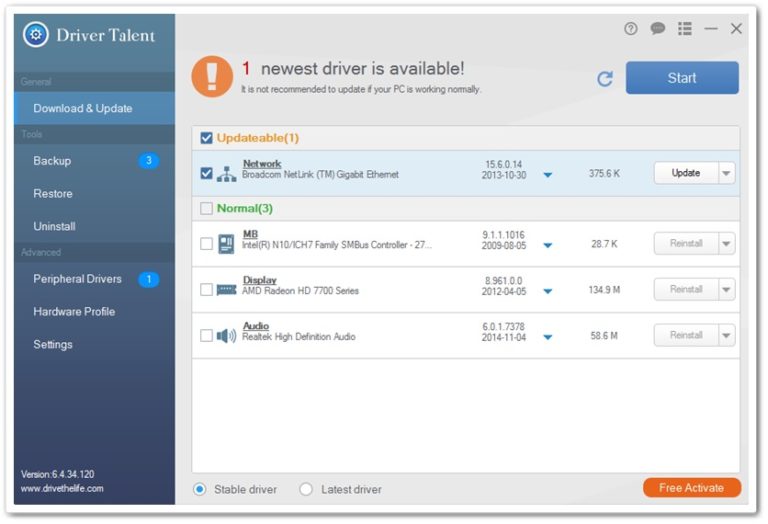Click the Network adapter device icon
The width and height of the screenshot is (768, 524).
coord(226,174)
